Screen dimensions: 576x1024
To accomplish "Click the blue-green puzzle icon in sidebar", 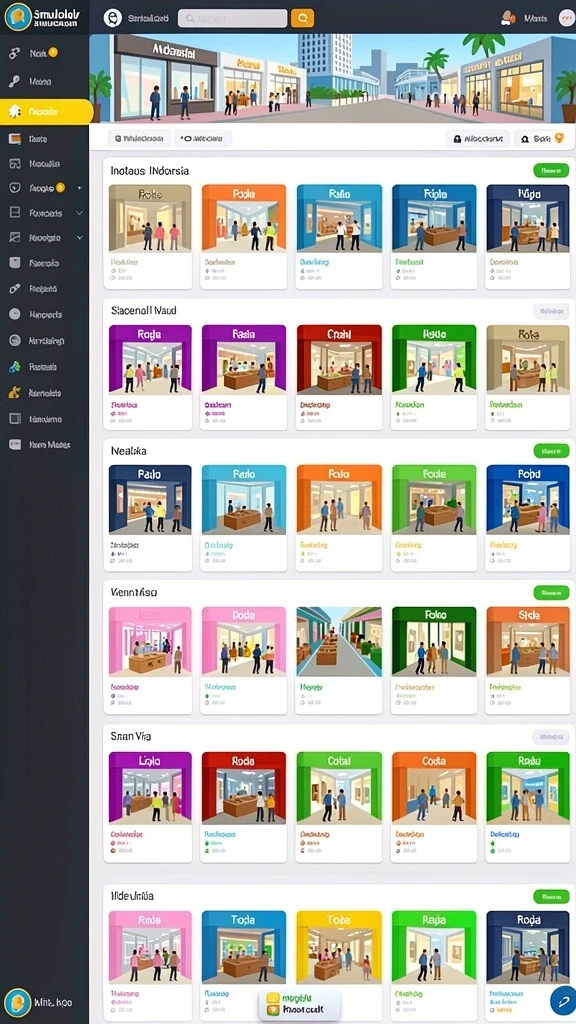I will coord(14,367).
